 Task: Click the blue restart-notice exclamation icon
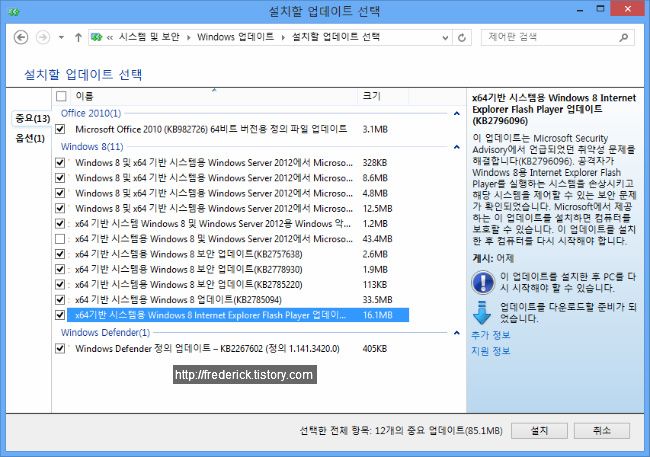click(483, 282)
